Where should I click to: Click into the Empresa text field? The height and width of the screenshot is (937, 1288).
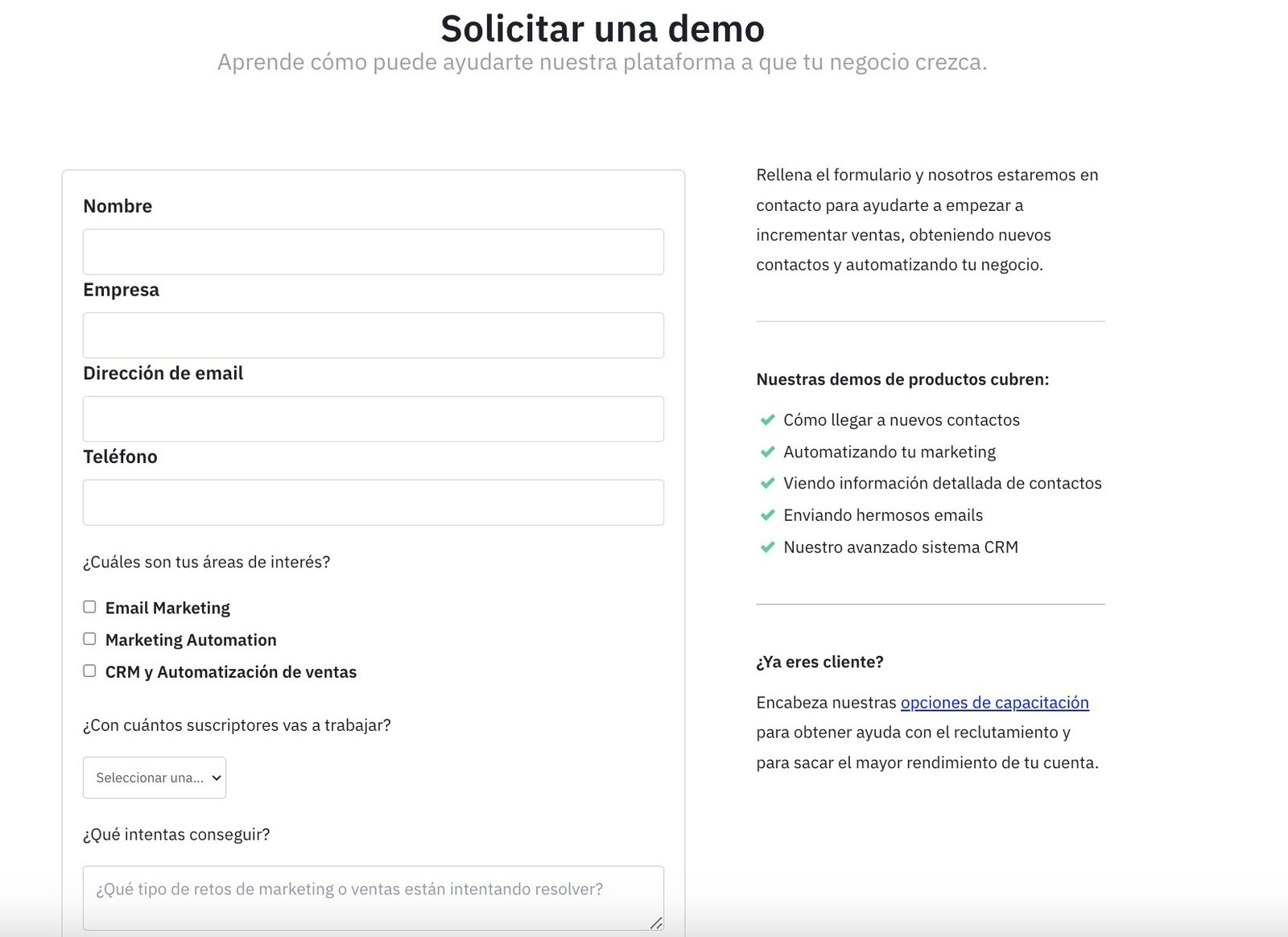(374, 336)
